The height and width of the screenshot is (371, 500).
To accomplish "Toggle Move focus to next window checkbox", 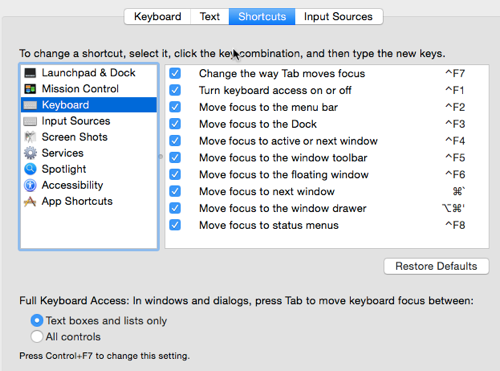I will pos(175,191).
